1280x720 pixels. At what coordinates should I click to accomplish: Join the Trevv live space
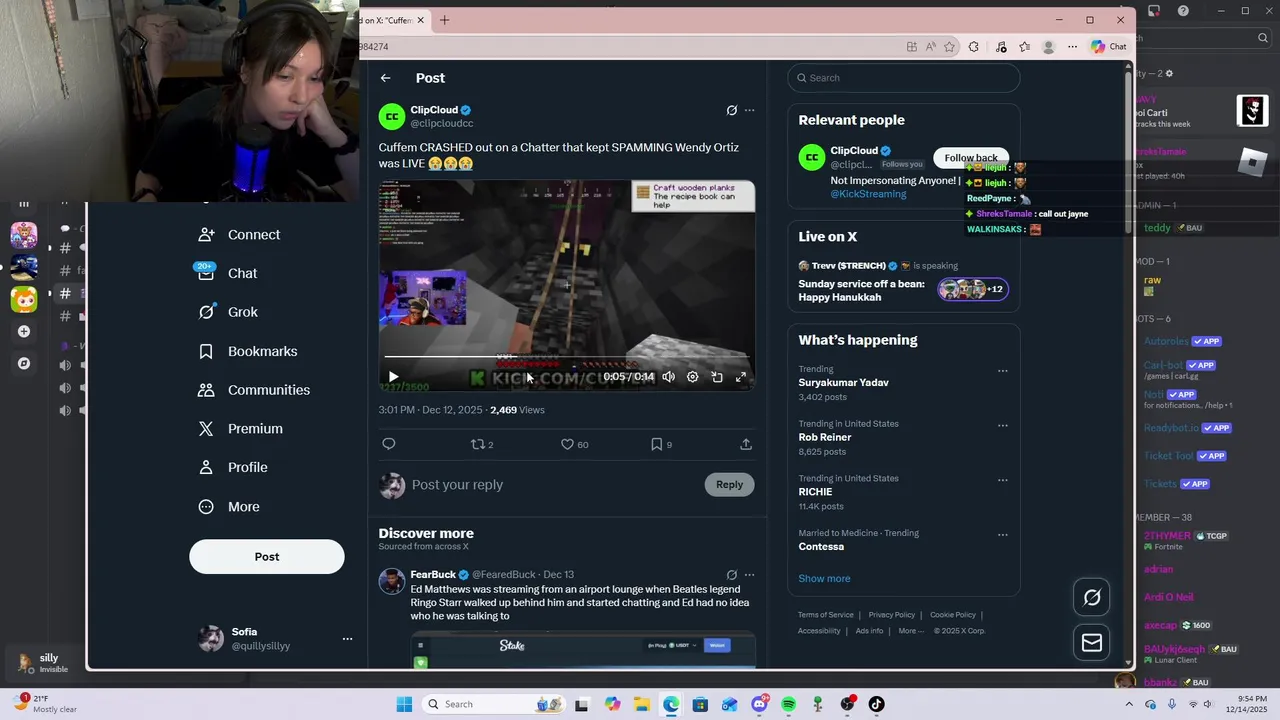click(904, 281)
